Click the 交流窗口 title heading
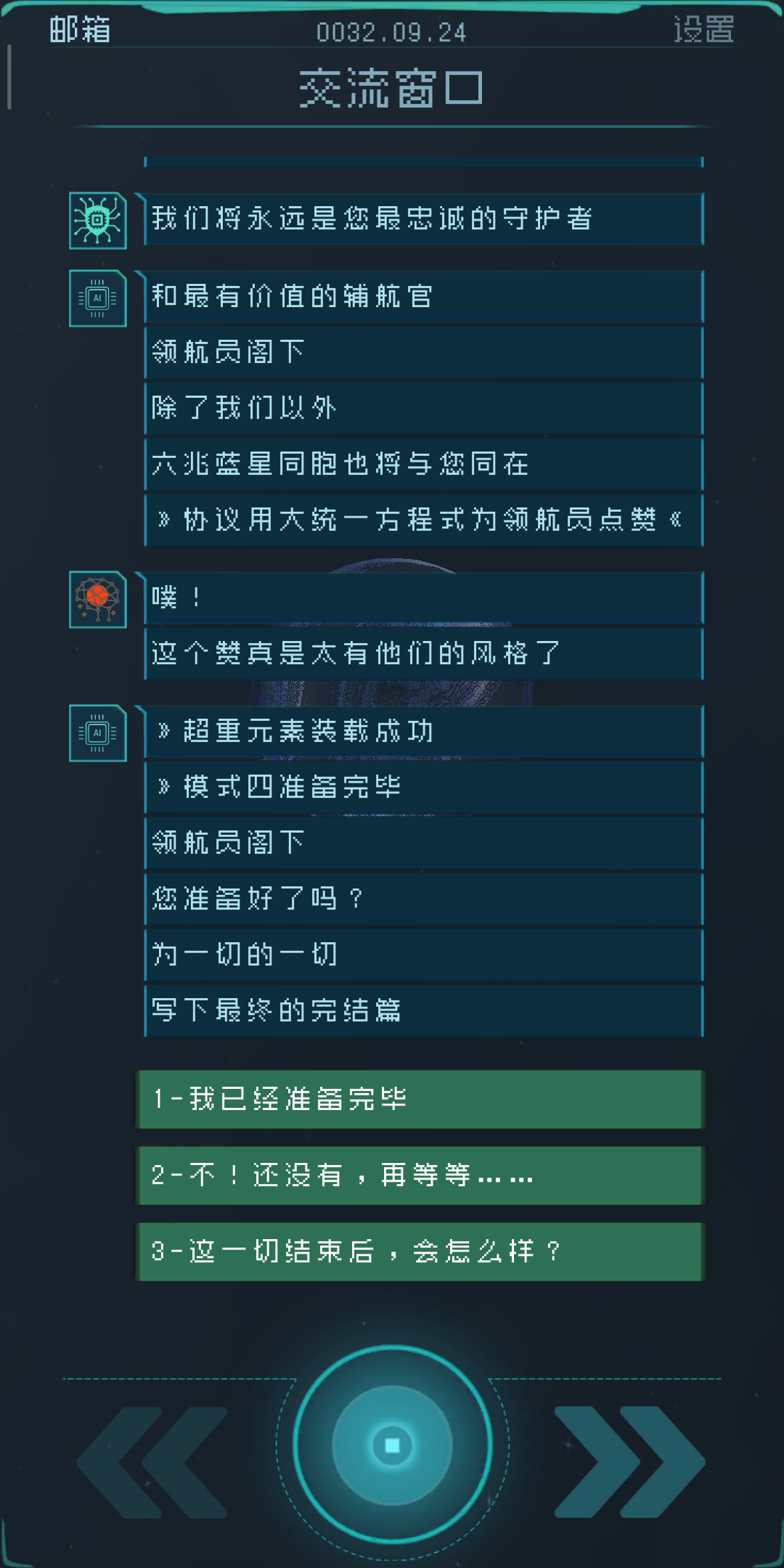 [391, 89]
